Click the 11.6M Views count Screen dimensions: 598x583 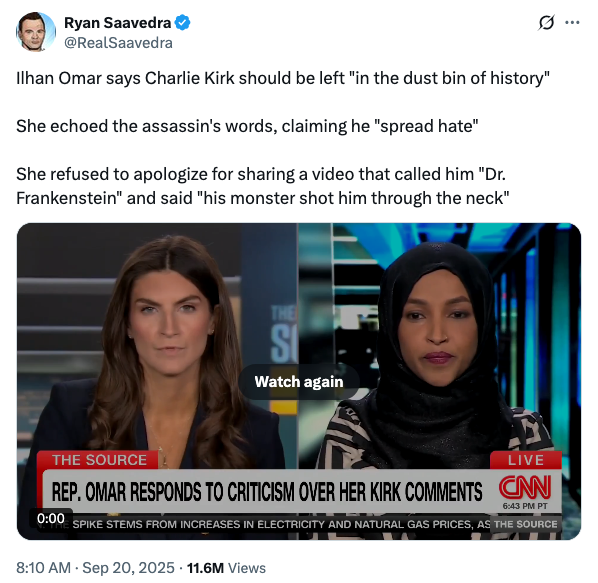(227, 568)
